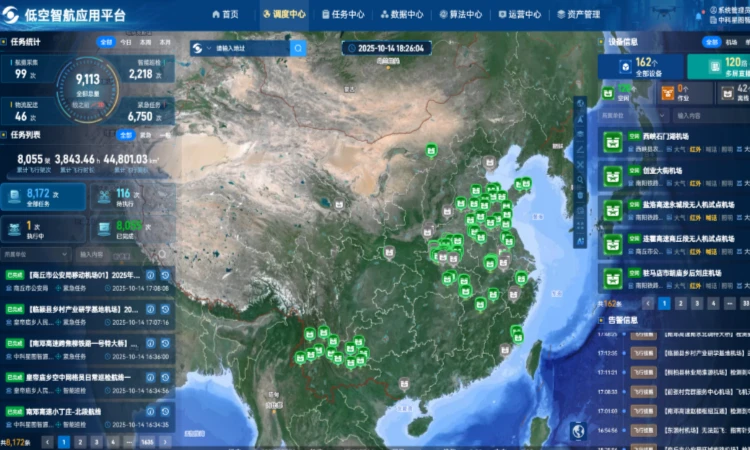Screen dimensions: 750x450
Task: Click 盐洛高速永城段无人机试点机场 device name
Action: pyautogui.click(x=688, y=204)
